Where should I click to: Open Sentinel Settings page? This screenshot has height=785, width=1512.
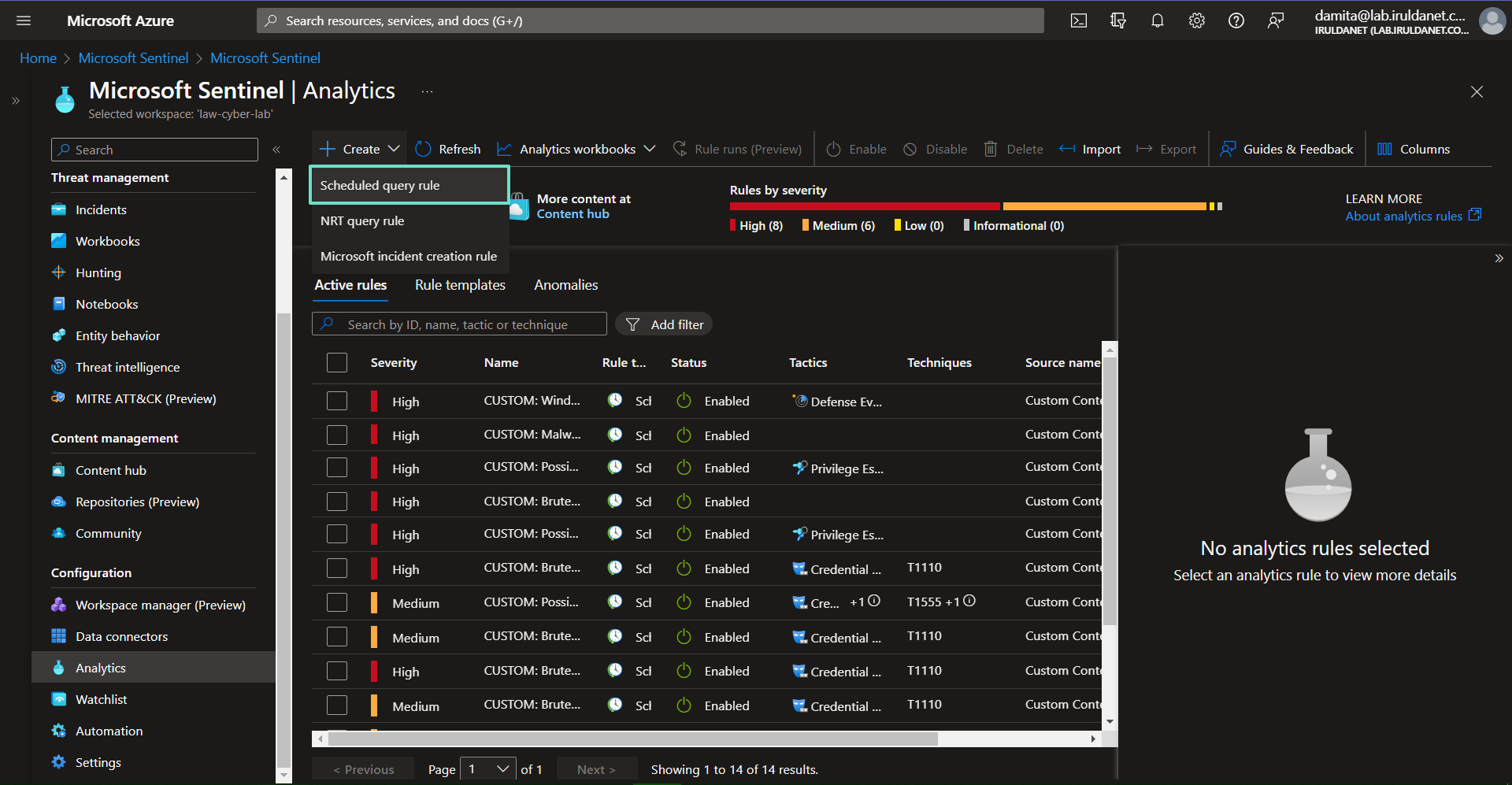(x=98, y=762)
